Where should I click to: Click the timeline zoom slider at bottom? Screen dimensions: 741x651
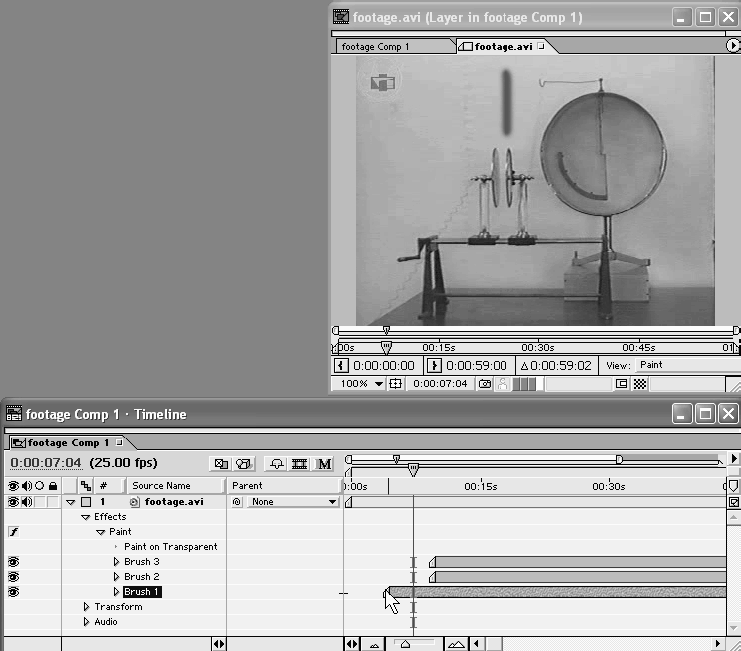405,645
